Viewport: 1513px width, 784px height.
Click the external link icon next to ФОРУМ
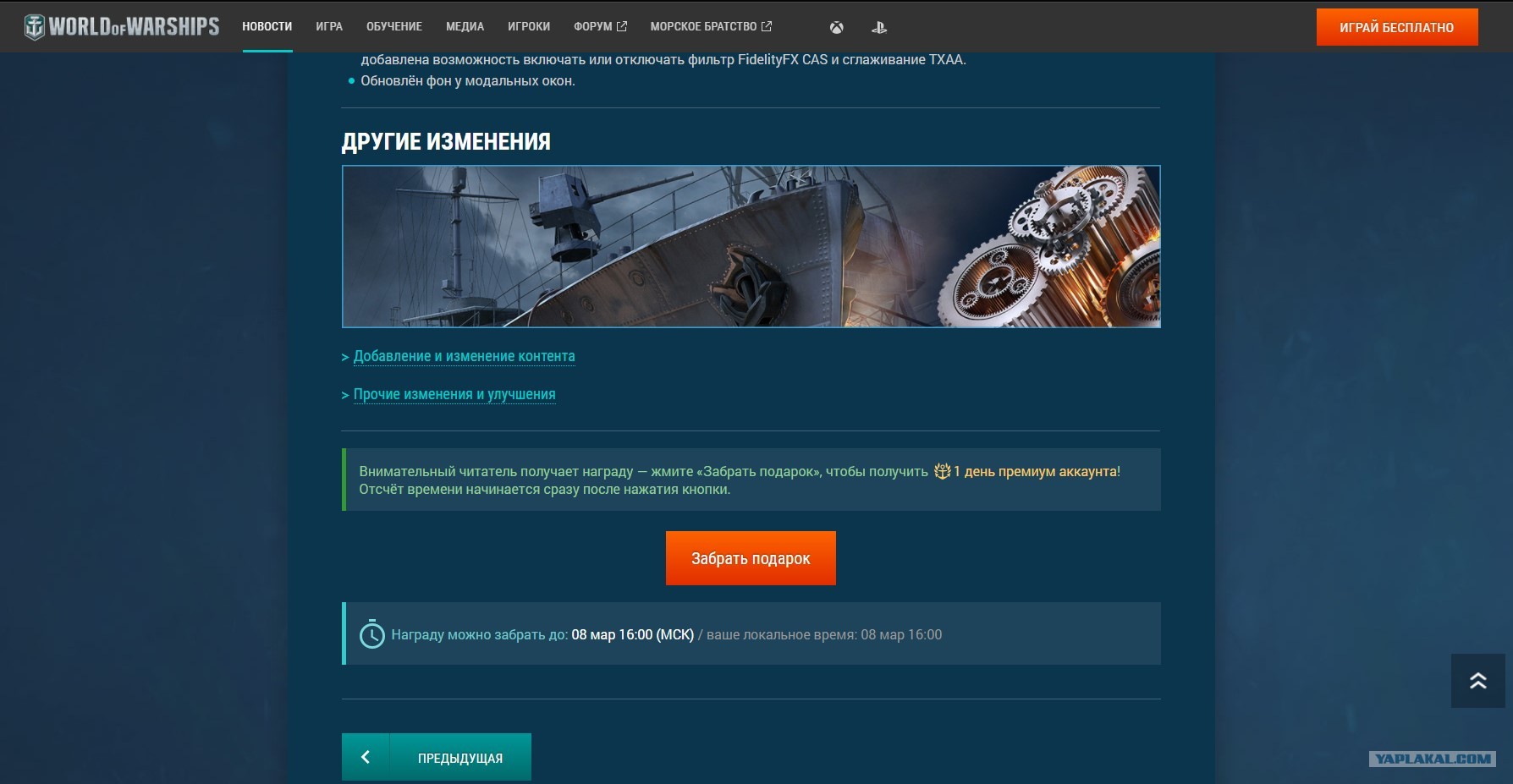point(622,26)
